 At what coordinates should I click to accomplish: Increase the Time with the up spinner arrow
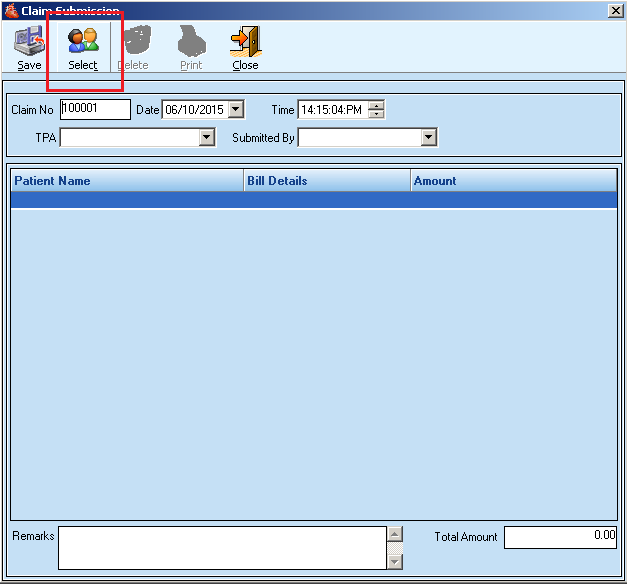(376, 106)
